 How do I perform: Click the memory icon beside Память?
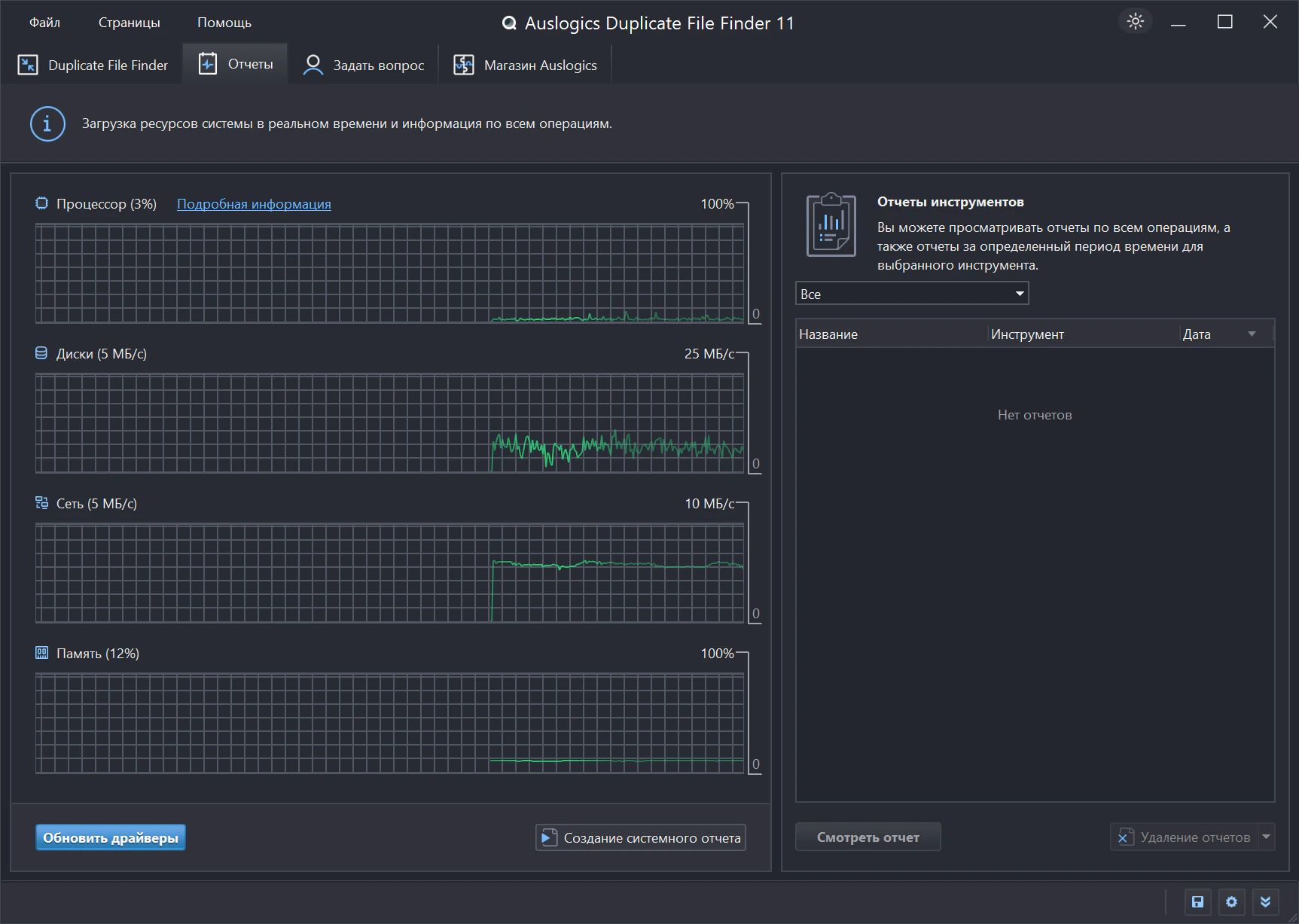click(41, 653)
